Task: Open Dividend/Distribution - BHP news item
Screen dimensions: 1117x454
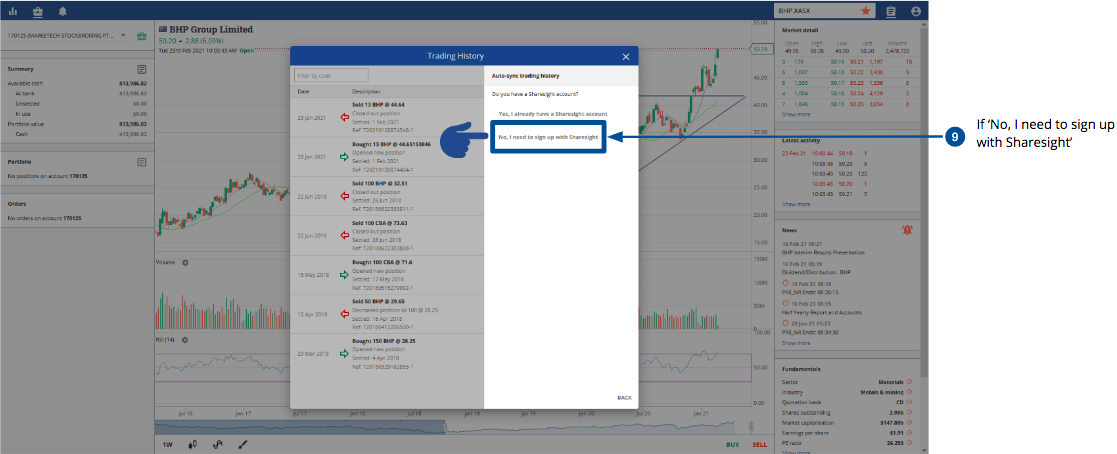Action: 816,272
